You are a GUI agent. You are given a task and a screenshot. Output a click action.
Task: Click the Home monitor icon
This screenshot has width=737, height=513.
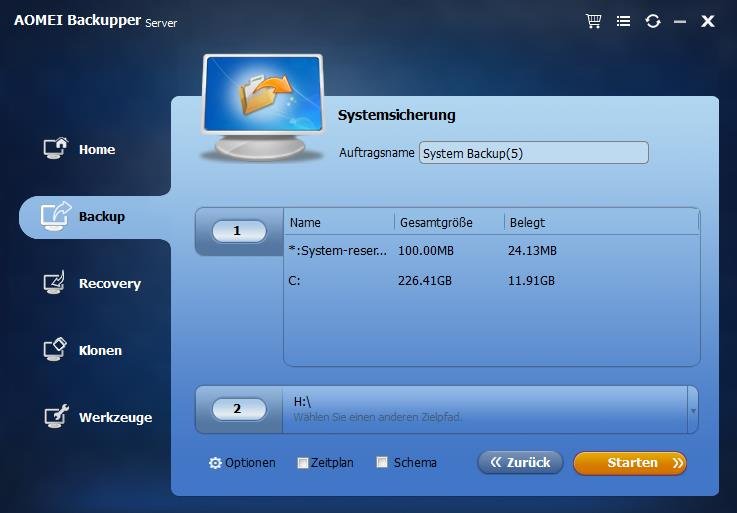pos(56,148)
